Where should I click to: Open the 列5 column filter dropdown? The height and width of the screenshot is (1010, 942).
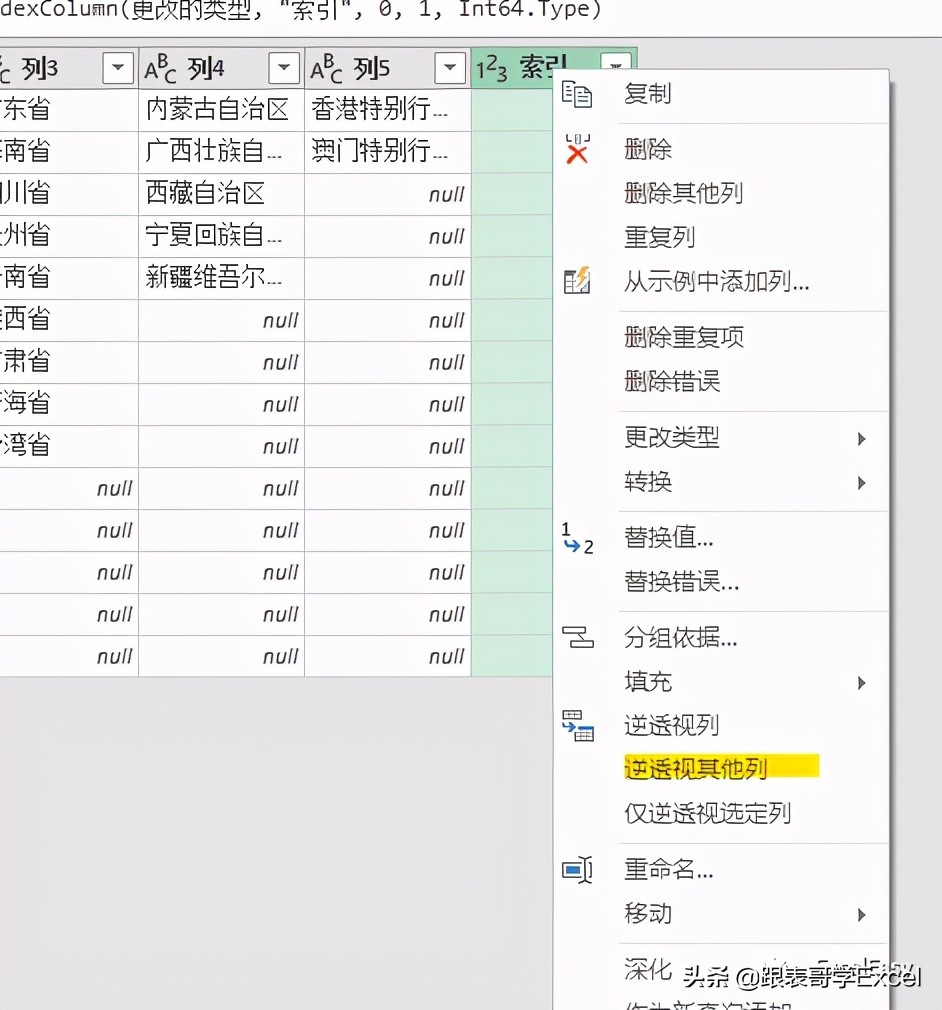click(x=450, y=68)
